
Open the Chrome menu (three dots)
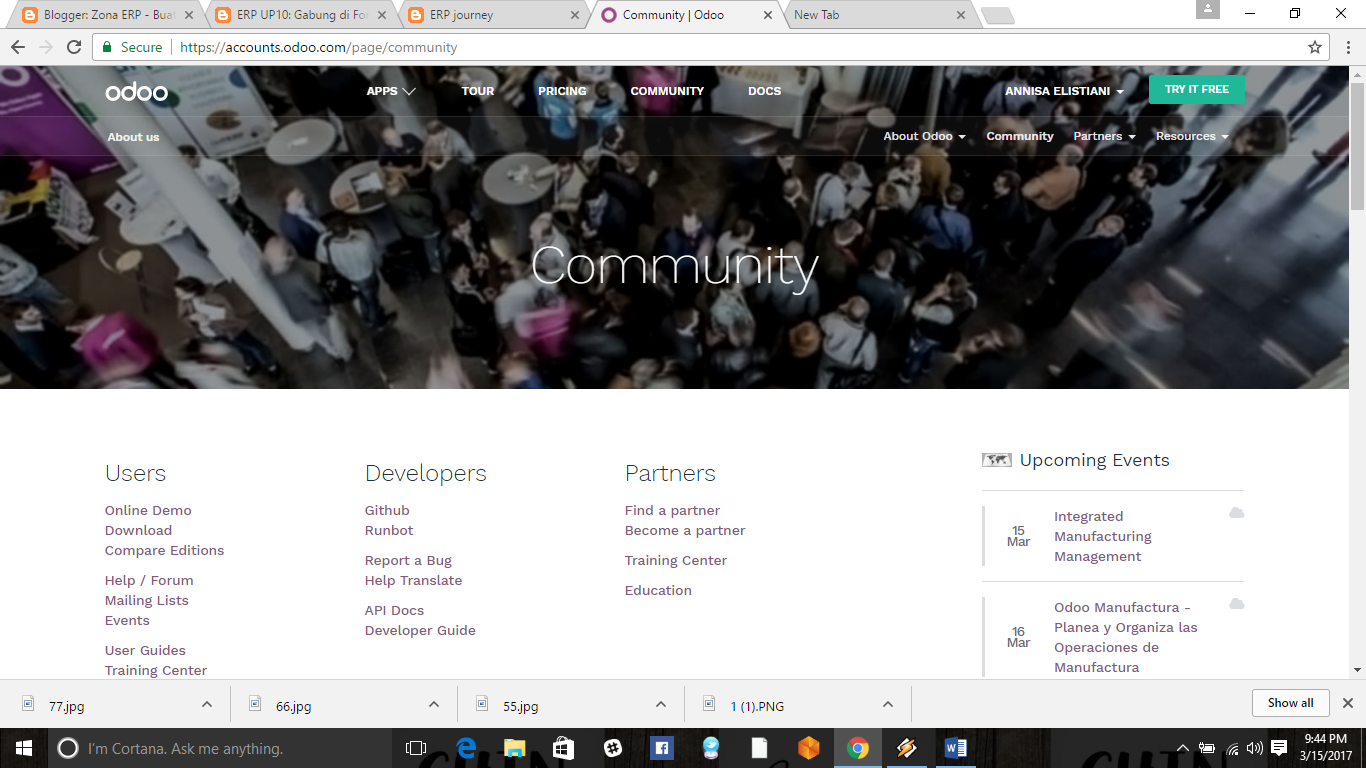(1347, 47)
